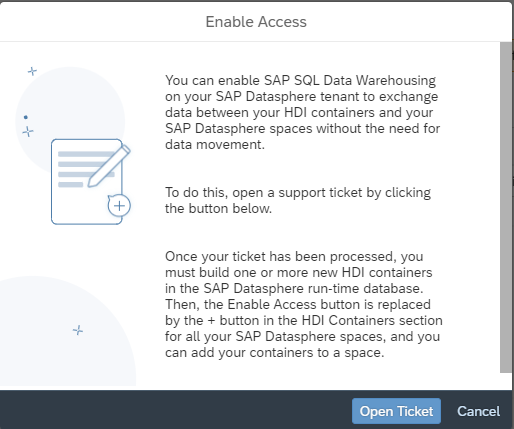
Task: Click the dialog's vertical scrollbar thumb
Action: pos(506,207)
